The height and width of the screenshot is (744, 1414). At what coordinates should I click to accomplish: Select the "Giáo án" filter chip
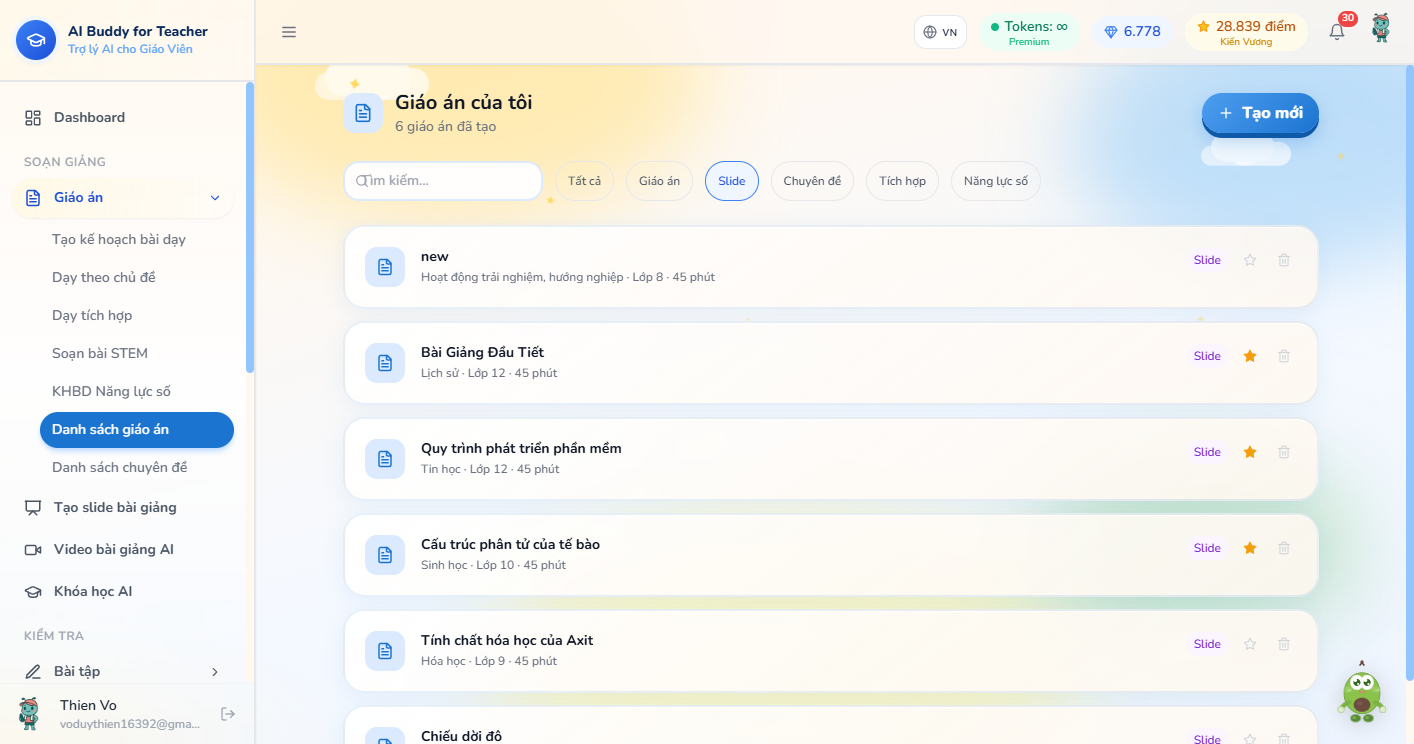click(x=659, y=181)
